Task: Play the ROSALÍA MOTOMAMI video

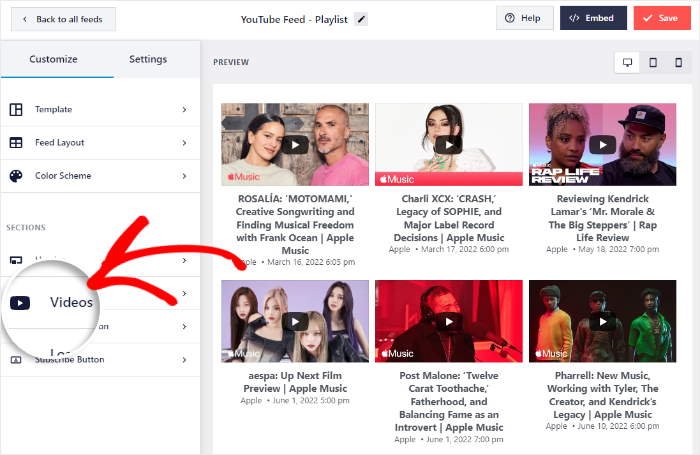Action: pos(294,144)
